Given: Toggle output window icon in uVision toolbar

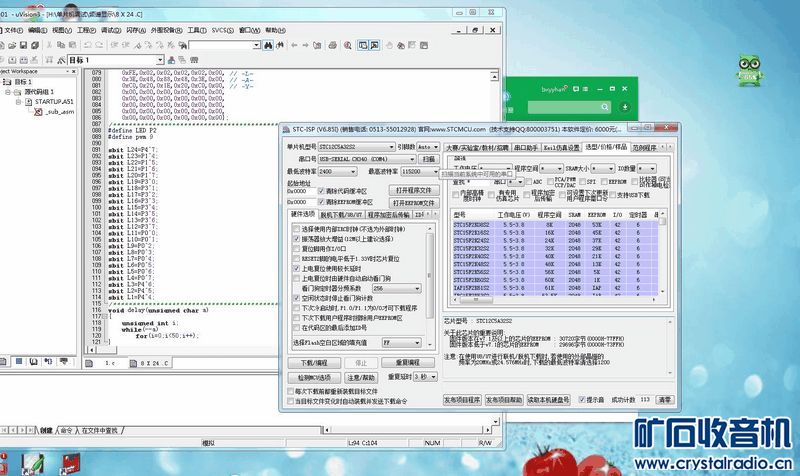Looking at the screenshot, I should [374, 45].
